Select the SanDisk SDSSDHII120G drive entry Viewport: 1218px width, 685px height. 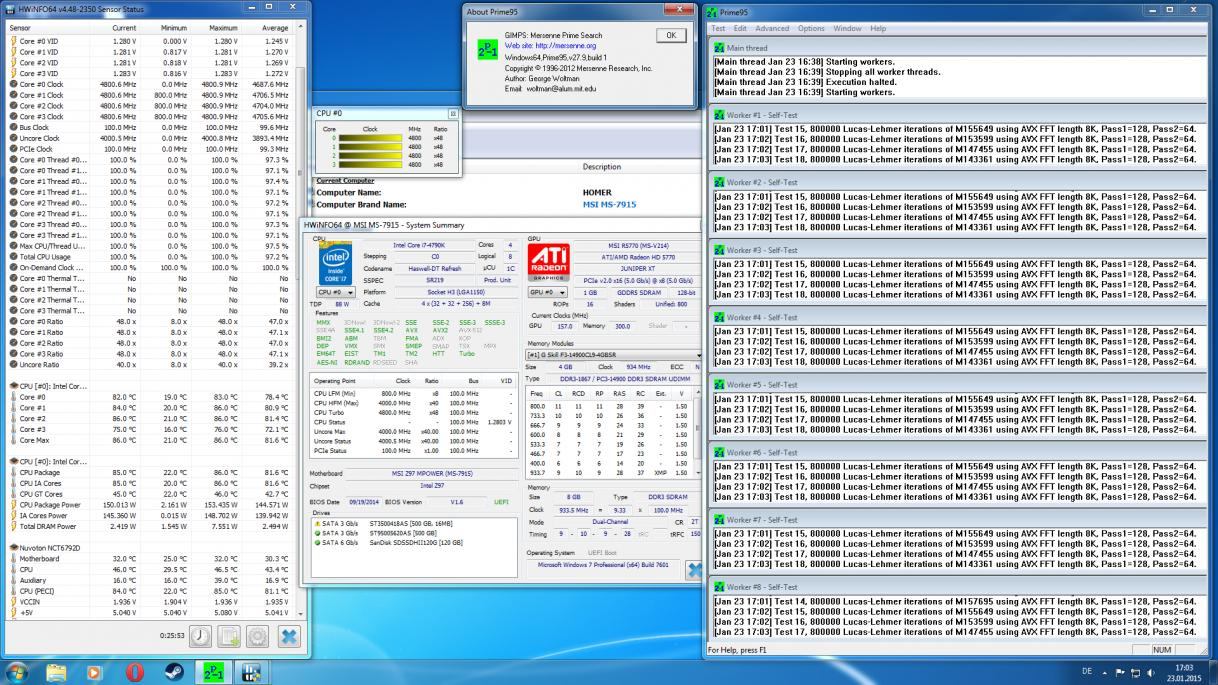tap(412, 542)
